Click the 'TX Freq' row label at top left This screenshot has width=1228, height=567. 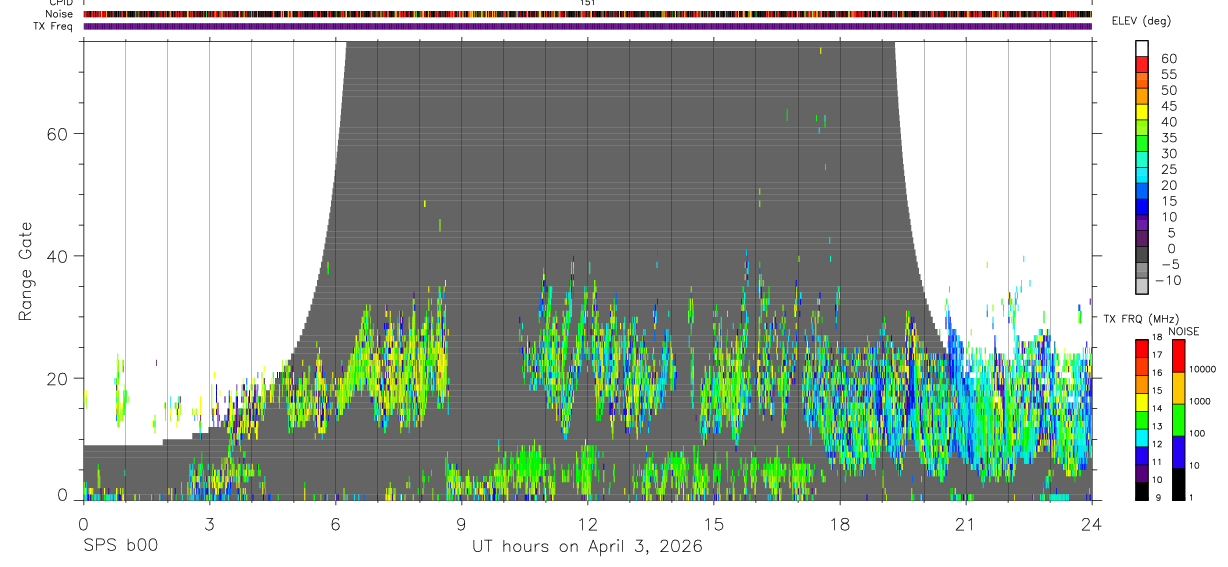coord(54,26)
